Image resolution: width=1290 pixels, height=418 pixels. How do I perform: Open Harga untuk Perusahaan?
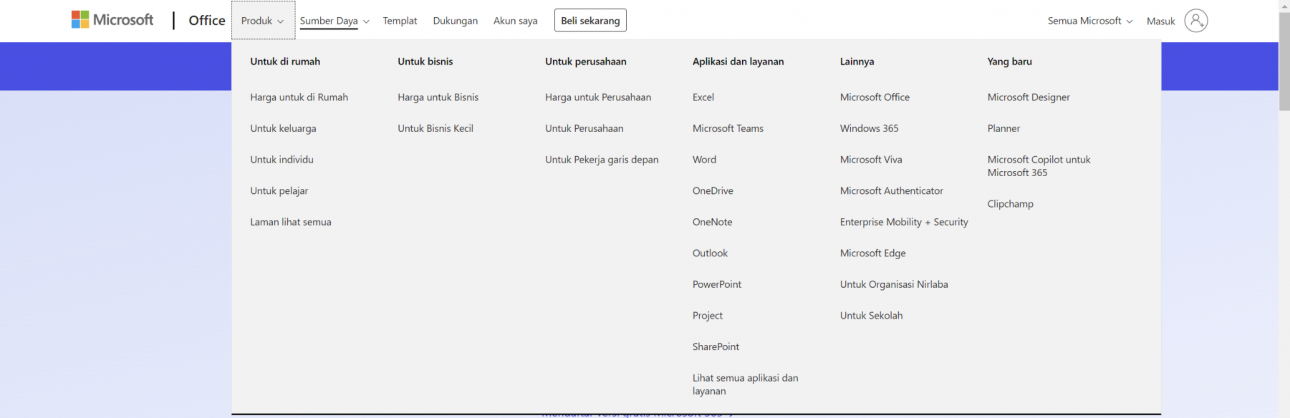point(598,97)
